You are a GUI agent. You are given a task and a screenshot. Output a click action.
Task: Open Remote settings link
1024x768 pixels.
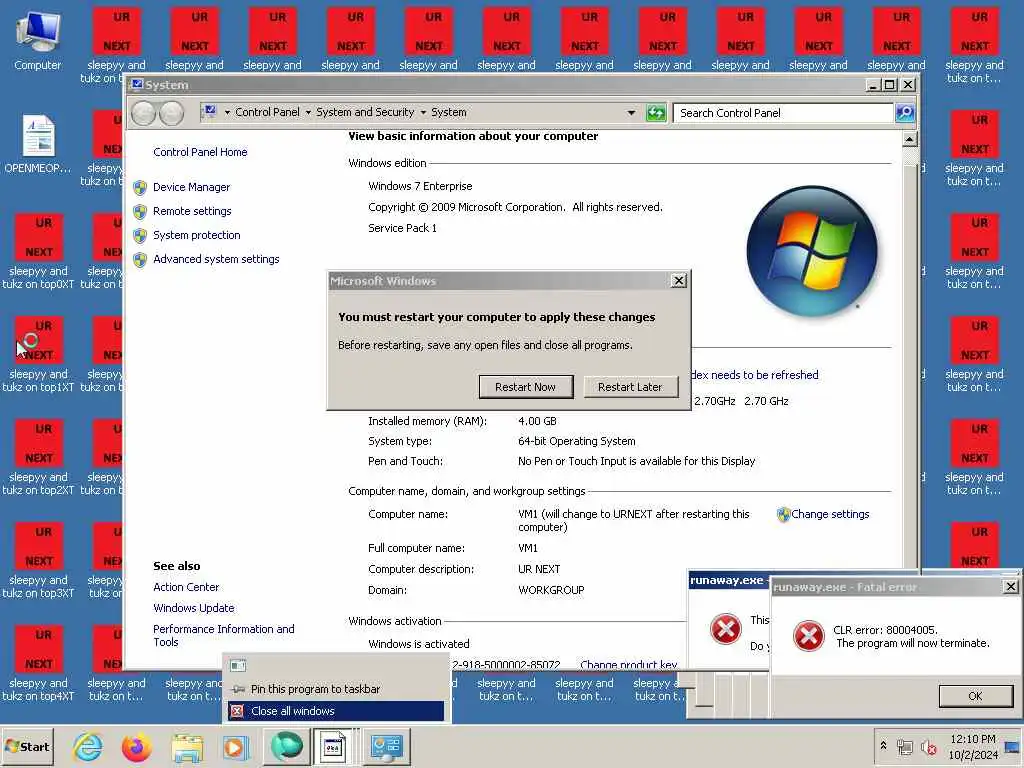[x=192, y=211]
